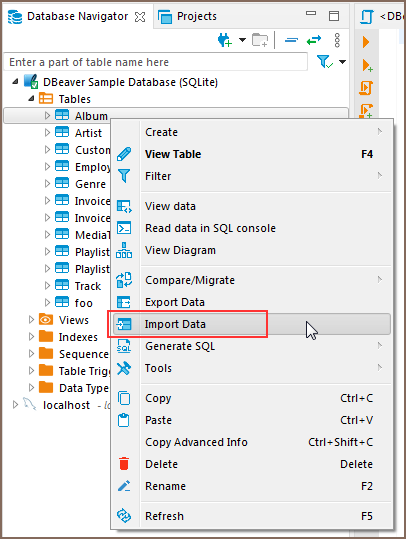Toggle Link with Editor arrows icon
The image size is (406, 539).
(314, 40)
